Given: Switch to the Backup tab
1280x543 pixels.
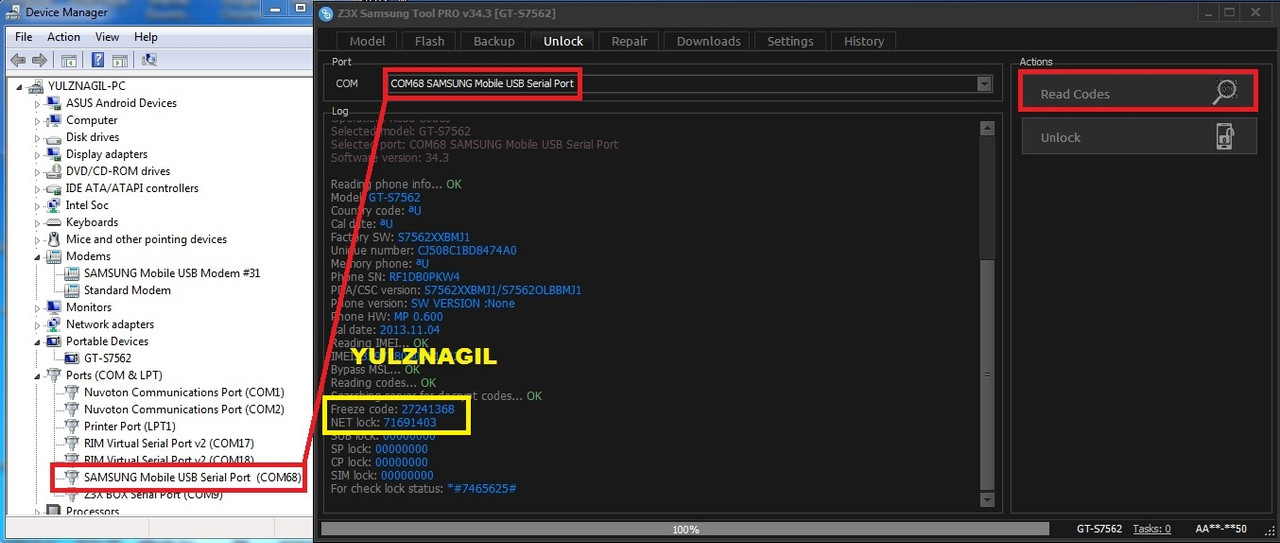Looking at the screenshot, I should (493, 41).
